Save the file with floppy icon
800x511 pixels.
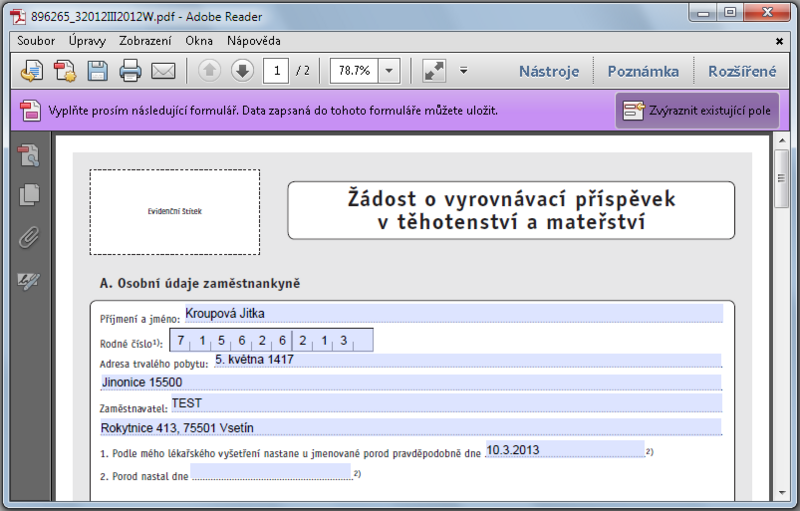pos(97,71)
